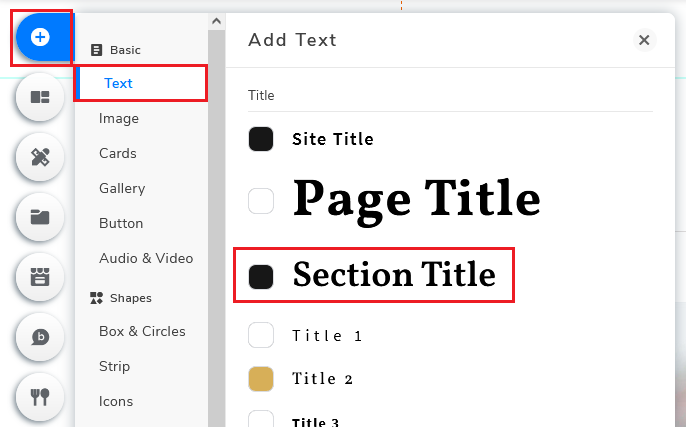Click the white Title 1 swatch

click(261, 335)
